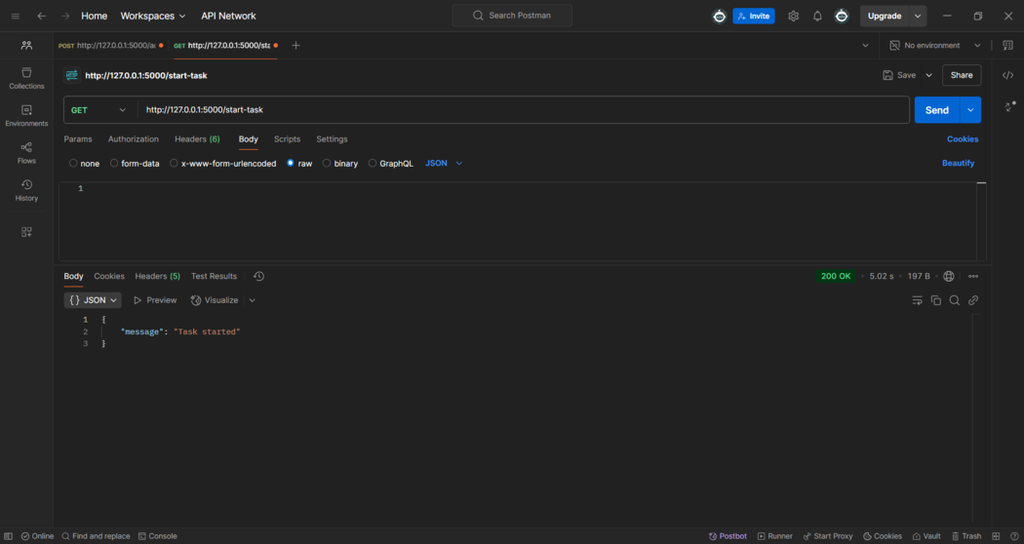Click the Beautify link
1024x544 pixels.
[x=957, y=163]
